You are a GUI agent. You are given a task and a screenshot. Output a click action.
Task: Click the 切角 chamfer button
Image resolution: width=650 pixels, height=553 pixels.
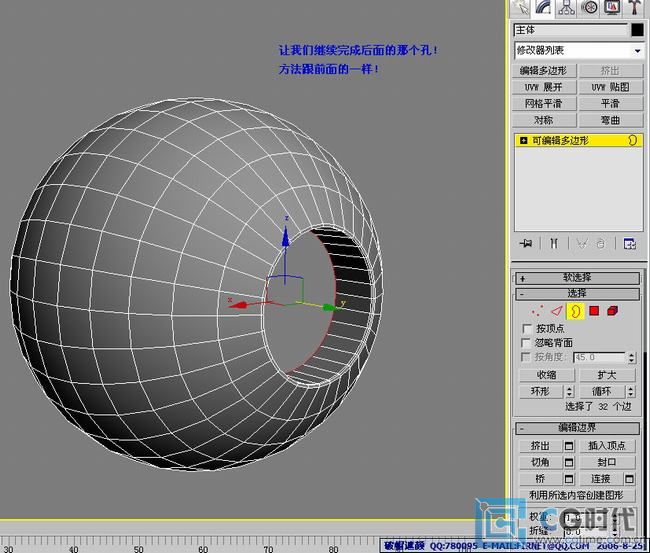[541, 463]
